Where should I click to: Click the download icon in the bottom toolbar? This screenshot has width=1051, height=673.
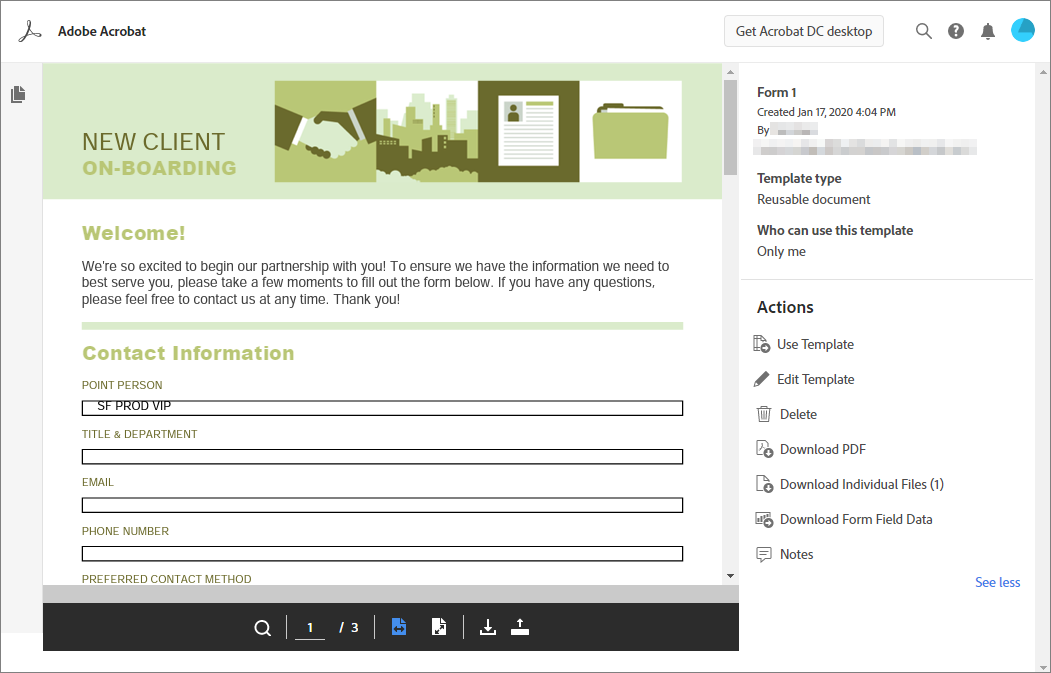(488, 627)
